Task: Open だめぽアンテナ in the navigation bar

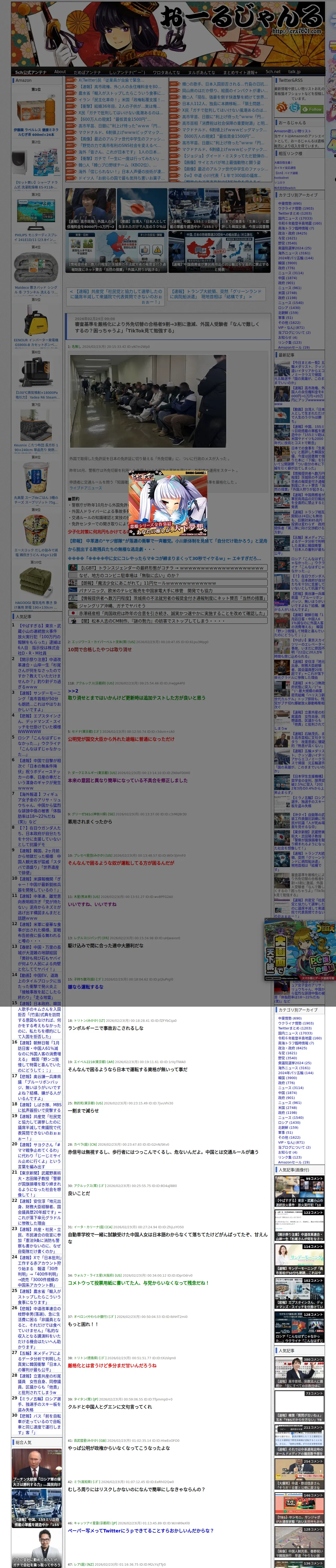Action: point(87,72)
